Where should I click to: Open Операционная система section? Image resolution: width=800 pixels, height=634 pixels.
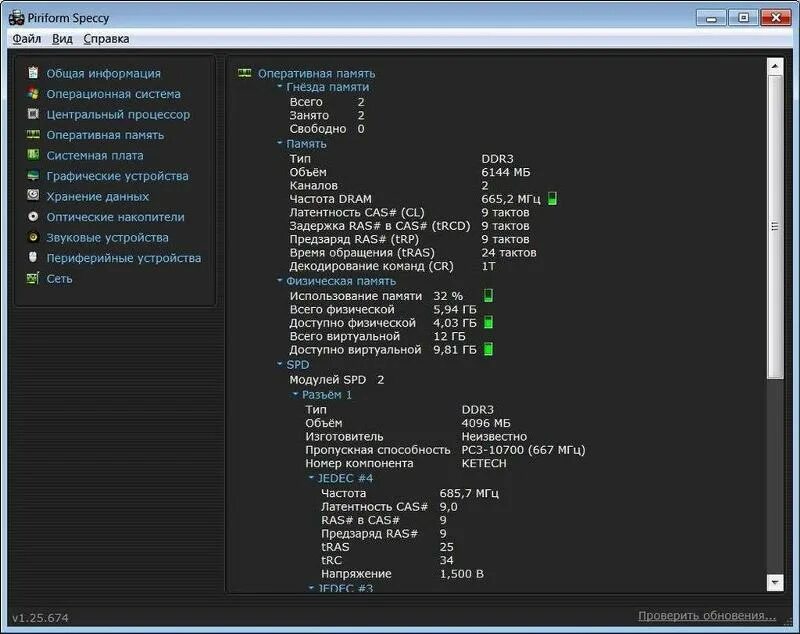pyautogui.click(x=113, y=94)
